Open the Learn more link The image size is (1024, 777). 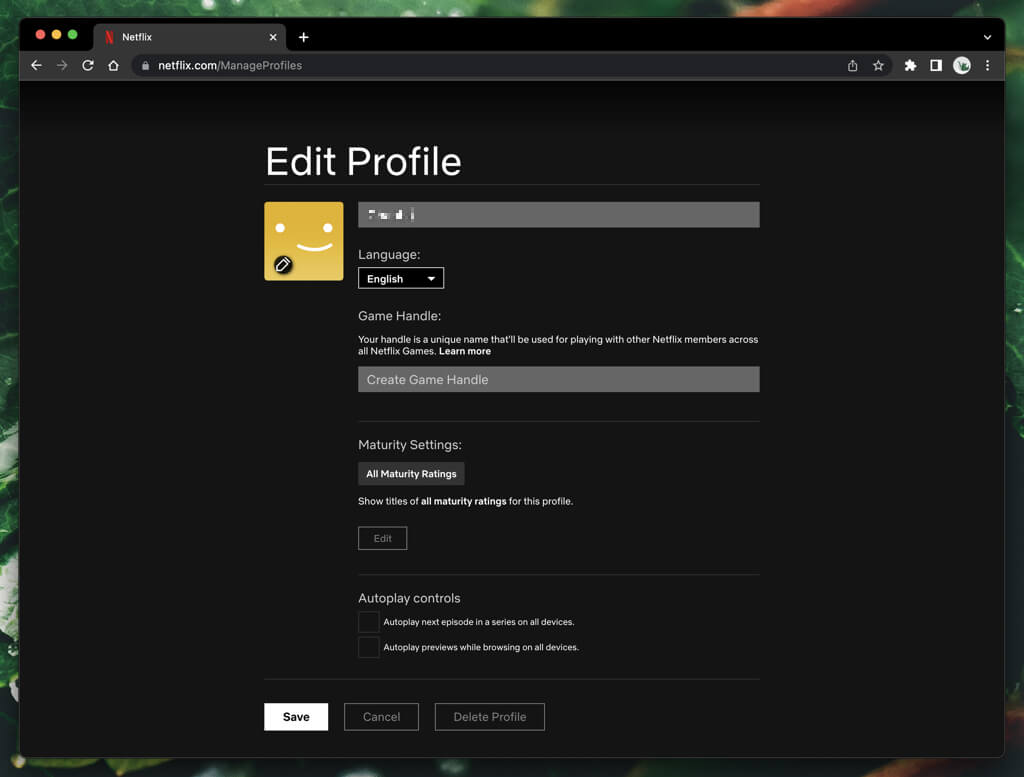pyautogui.click(x=465, y=352)
